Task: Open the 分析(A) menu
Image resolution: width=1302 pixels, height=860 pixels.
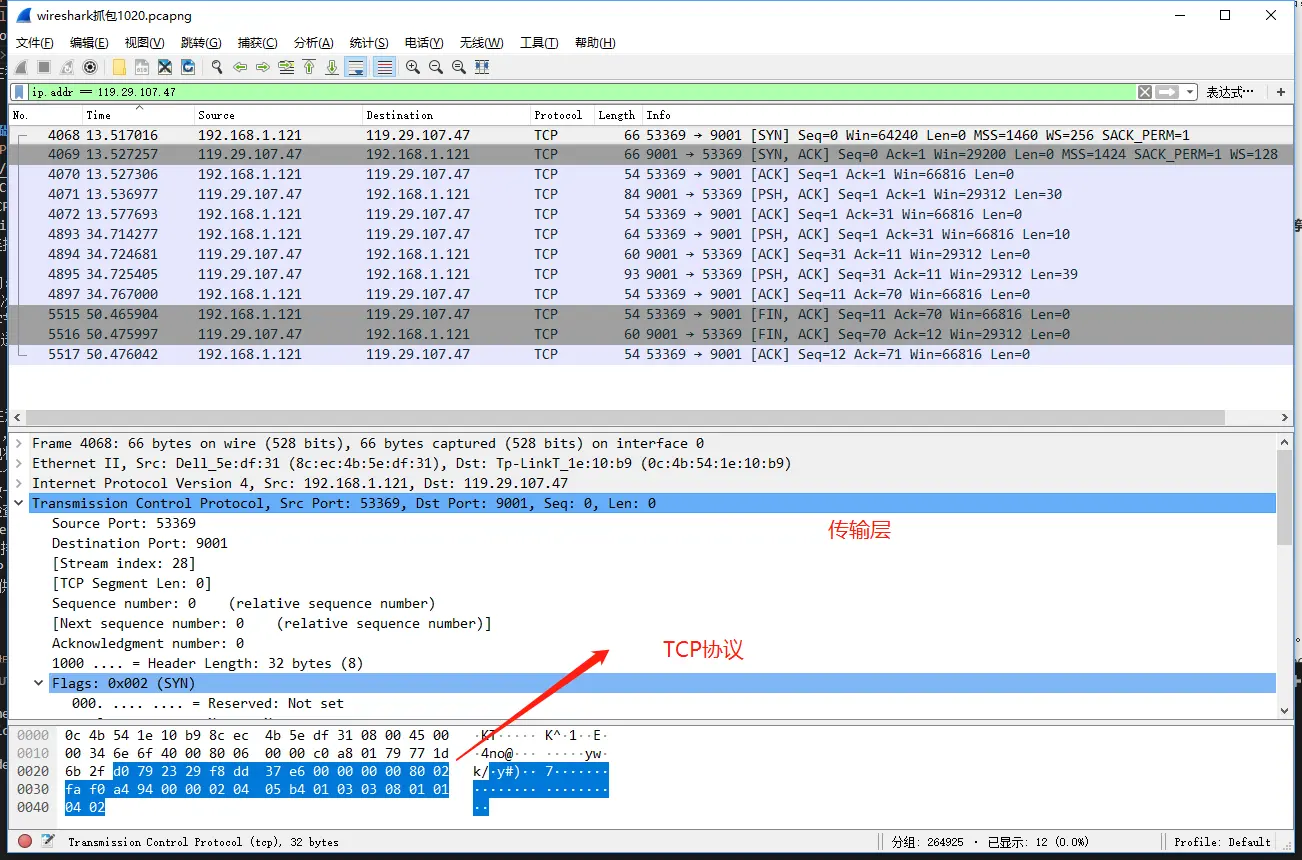Action: coord(313,42)
